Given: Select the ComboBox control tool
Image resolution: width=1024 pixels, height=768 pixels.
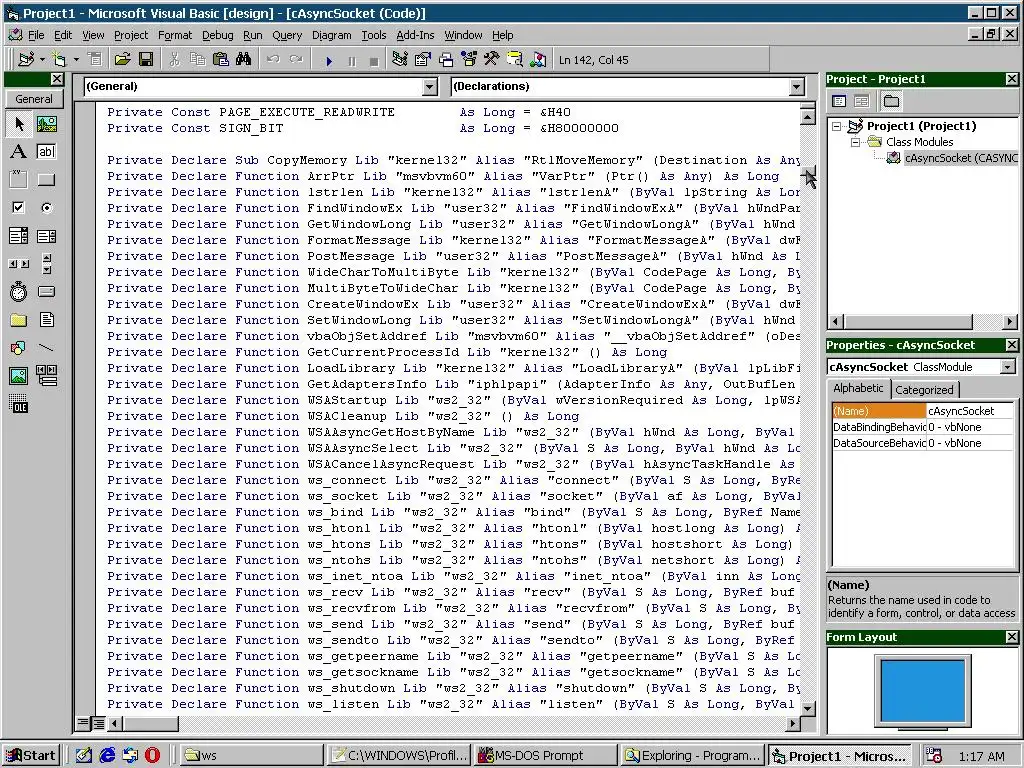Looking at the screenshot, I should pos(19,236).
